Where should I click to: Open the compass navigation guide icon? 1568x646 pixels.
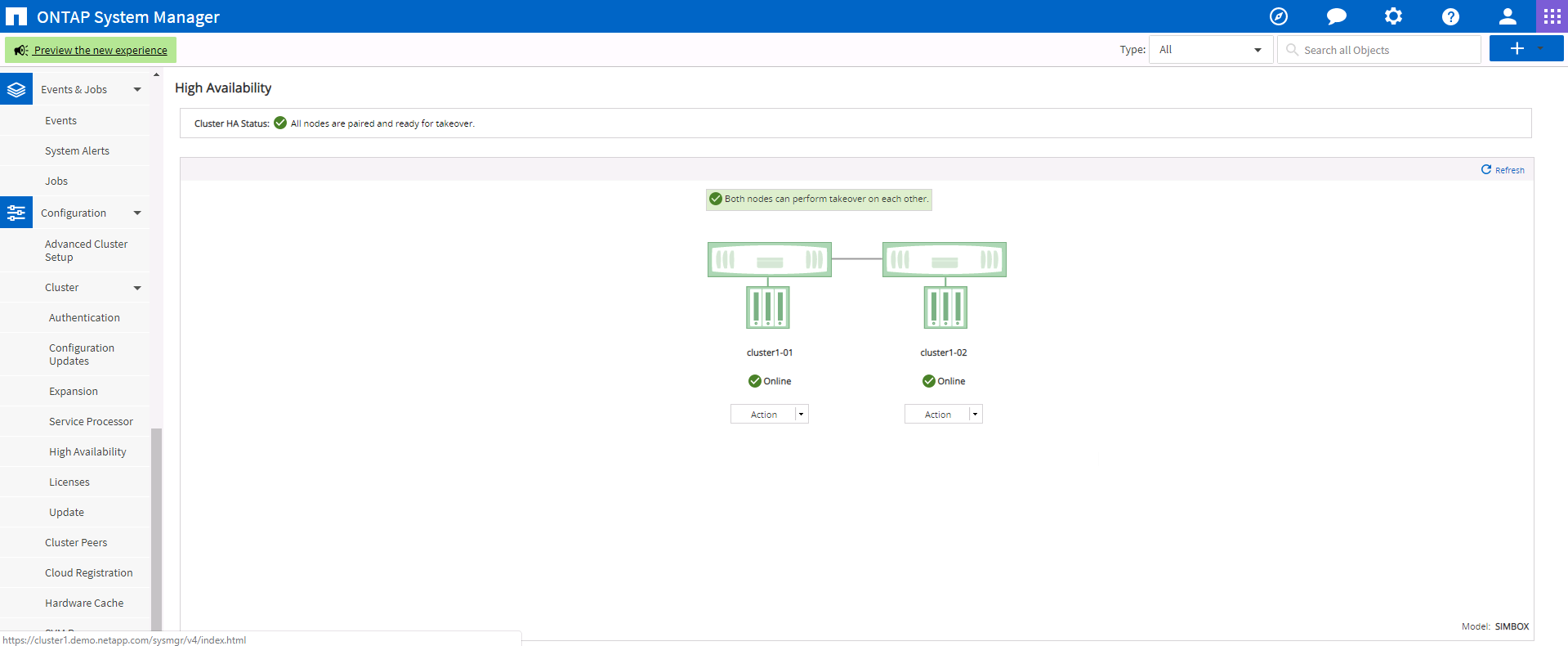pyautogui.click(x=1279, y=16)
